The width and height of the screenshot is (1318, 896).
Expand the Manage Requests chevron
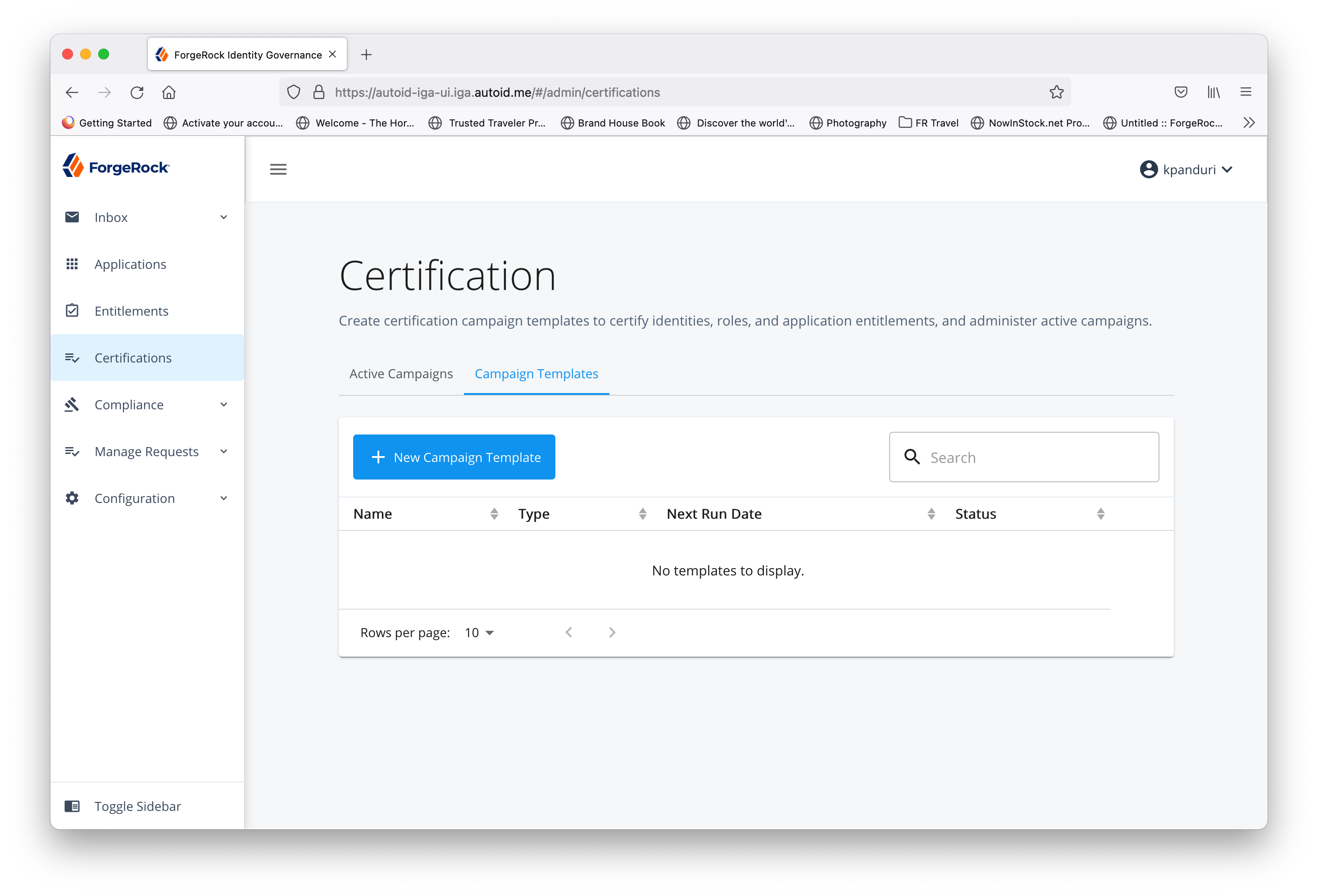click(223, 452)
